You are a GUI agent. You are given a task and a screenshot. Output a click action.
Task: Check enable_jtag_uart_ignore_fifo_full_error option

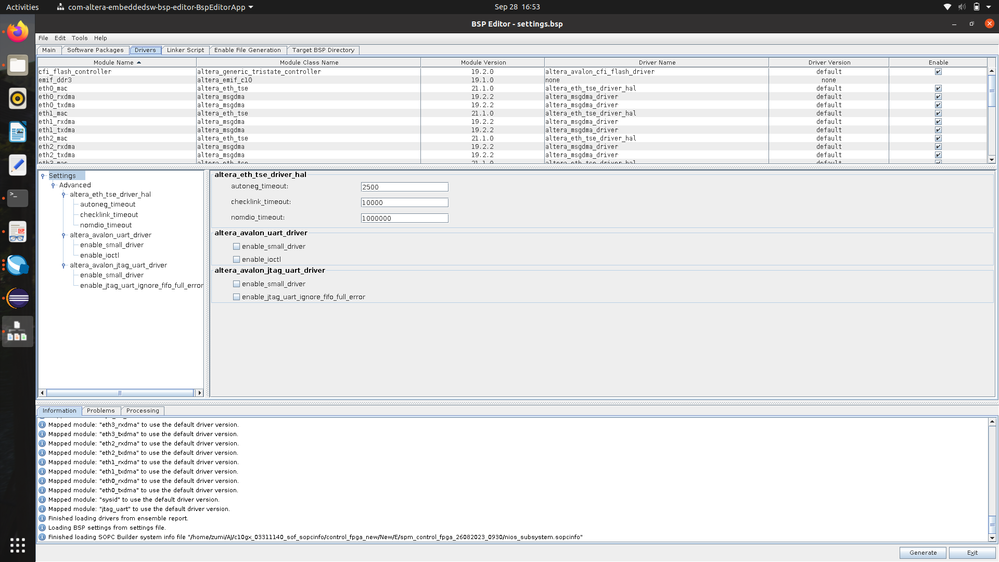[x=236, y=297]
